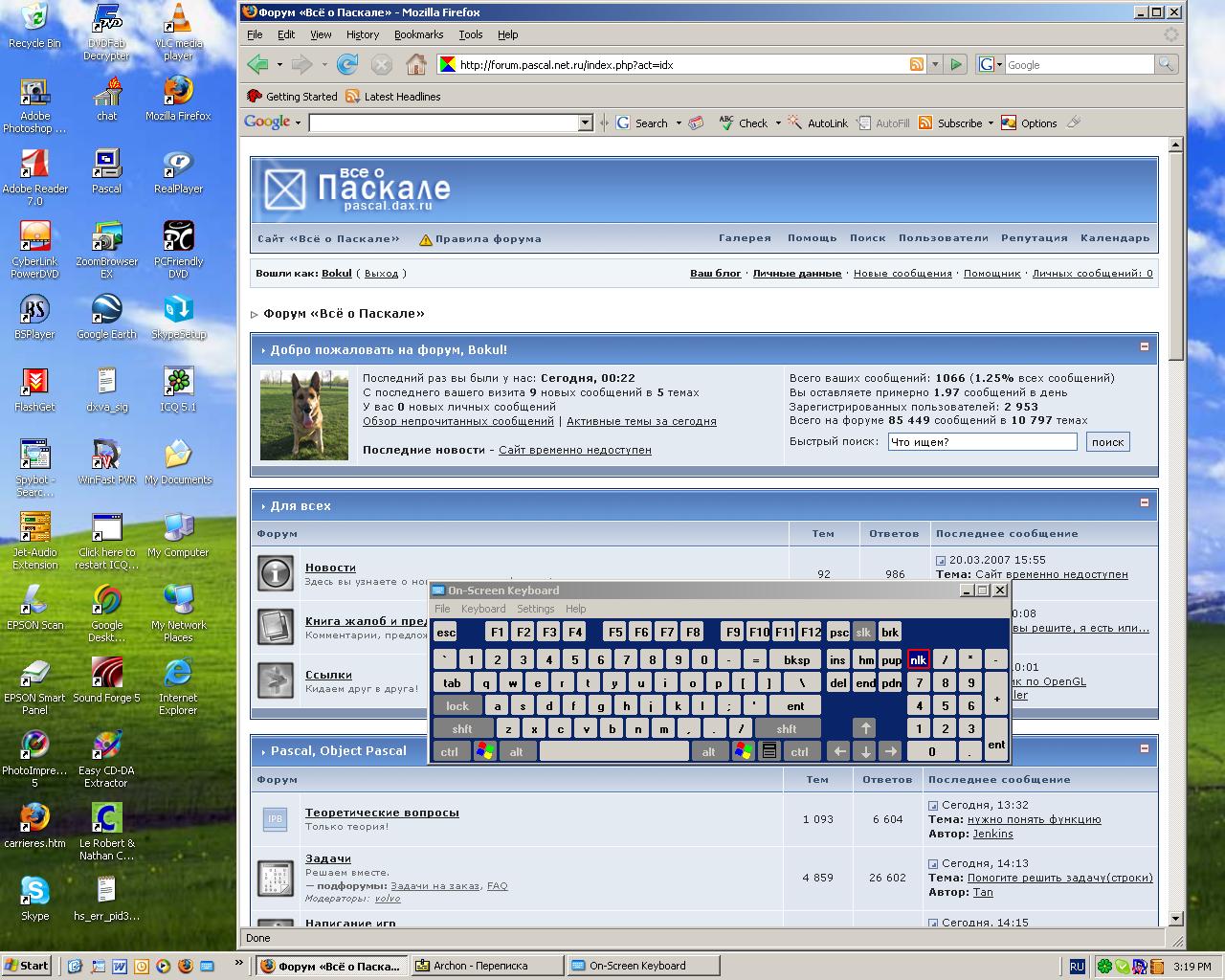Screen dimensions: 1225x980
Task: Open the address bar URL history dropdown
Action: [x=935, y=64]
